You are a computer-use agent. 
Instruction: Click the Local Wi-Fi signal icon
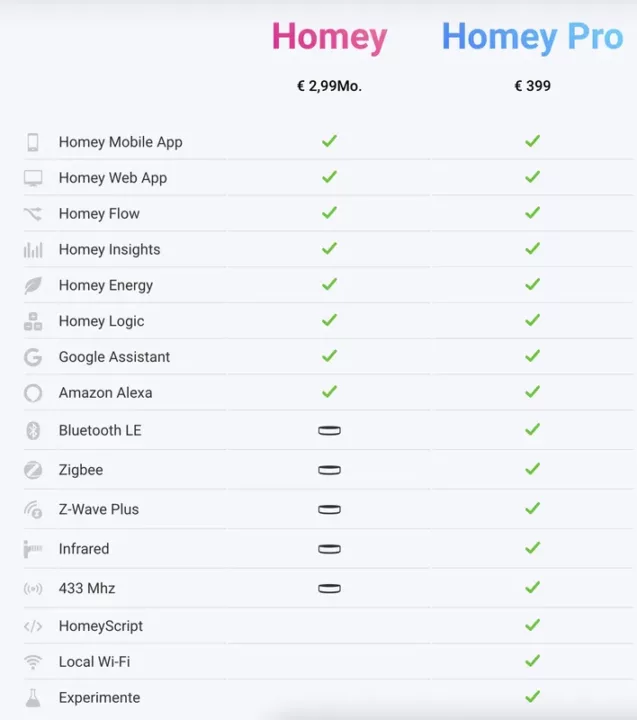(33, 662)
